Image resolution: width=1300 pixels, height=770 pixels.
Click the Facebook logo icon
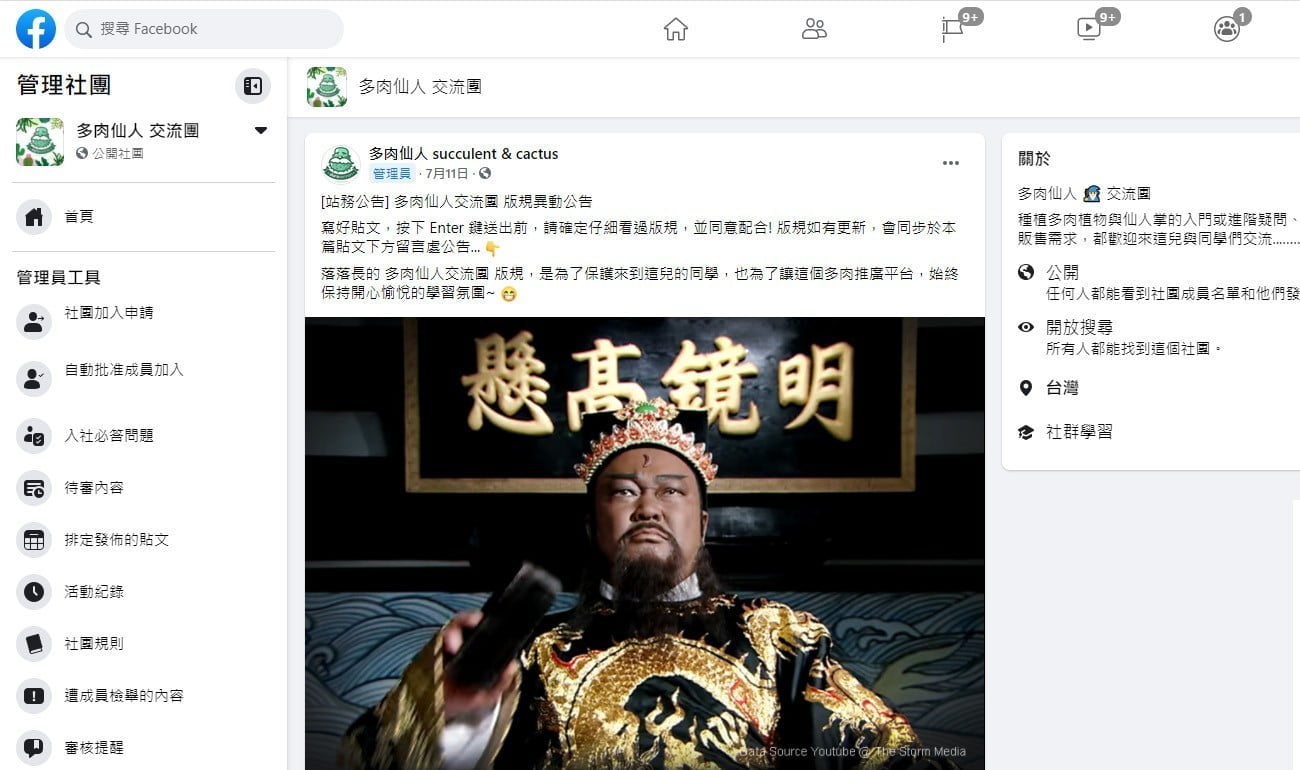tap(36, 29)
